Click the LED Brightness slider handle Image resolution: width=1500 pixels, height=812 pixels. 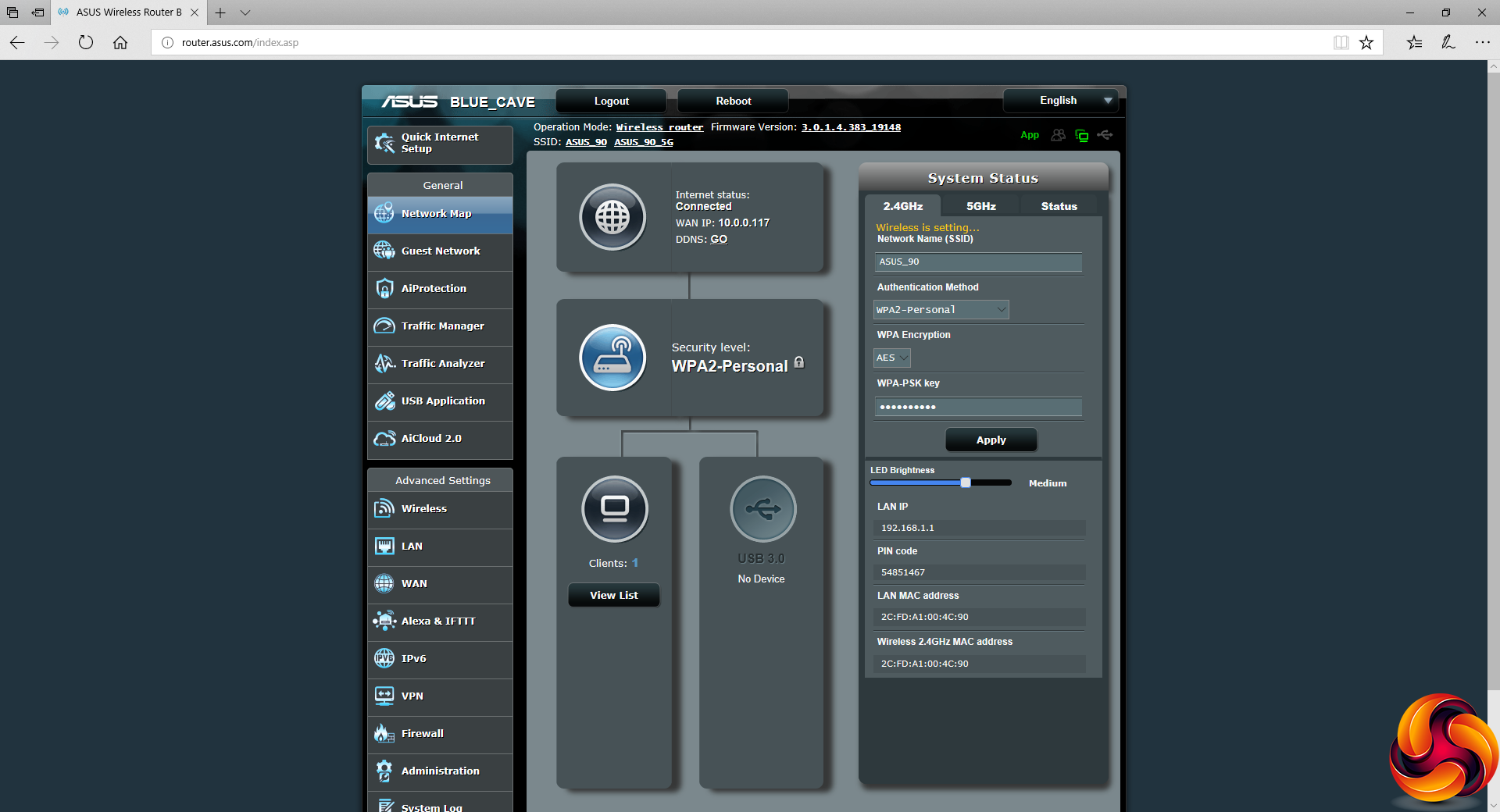point(966,483)
